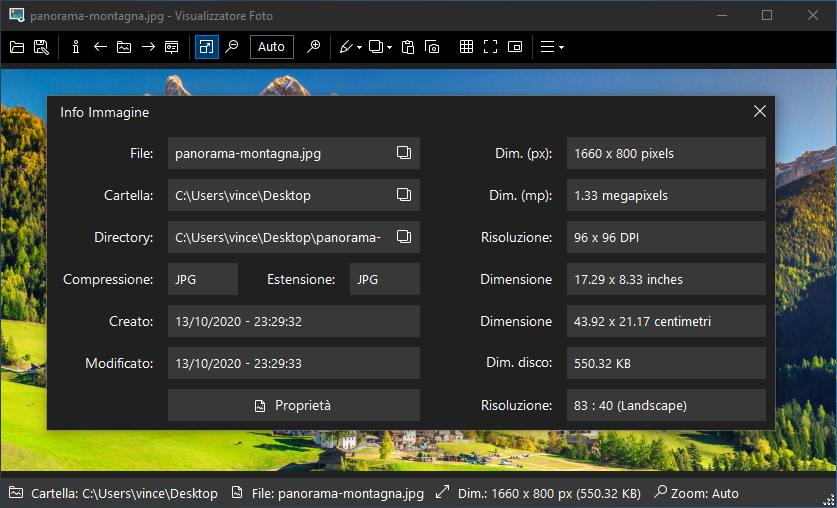Start the slideshow presentation icon

click(171, 47)
